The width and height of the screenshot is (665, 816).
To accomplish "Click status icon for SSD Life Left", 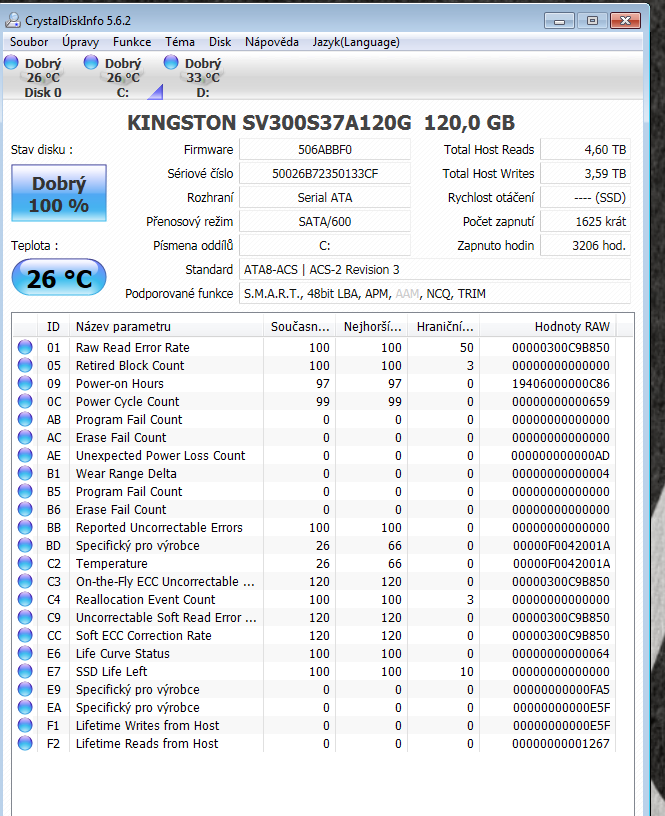I will coord(25,671).
